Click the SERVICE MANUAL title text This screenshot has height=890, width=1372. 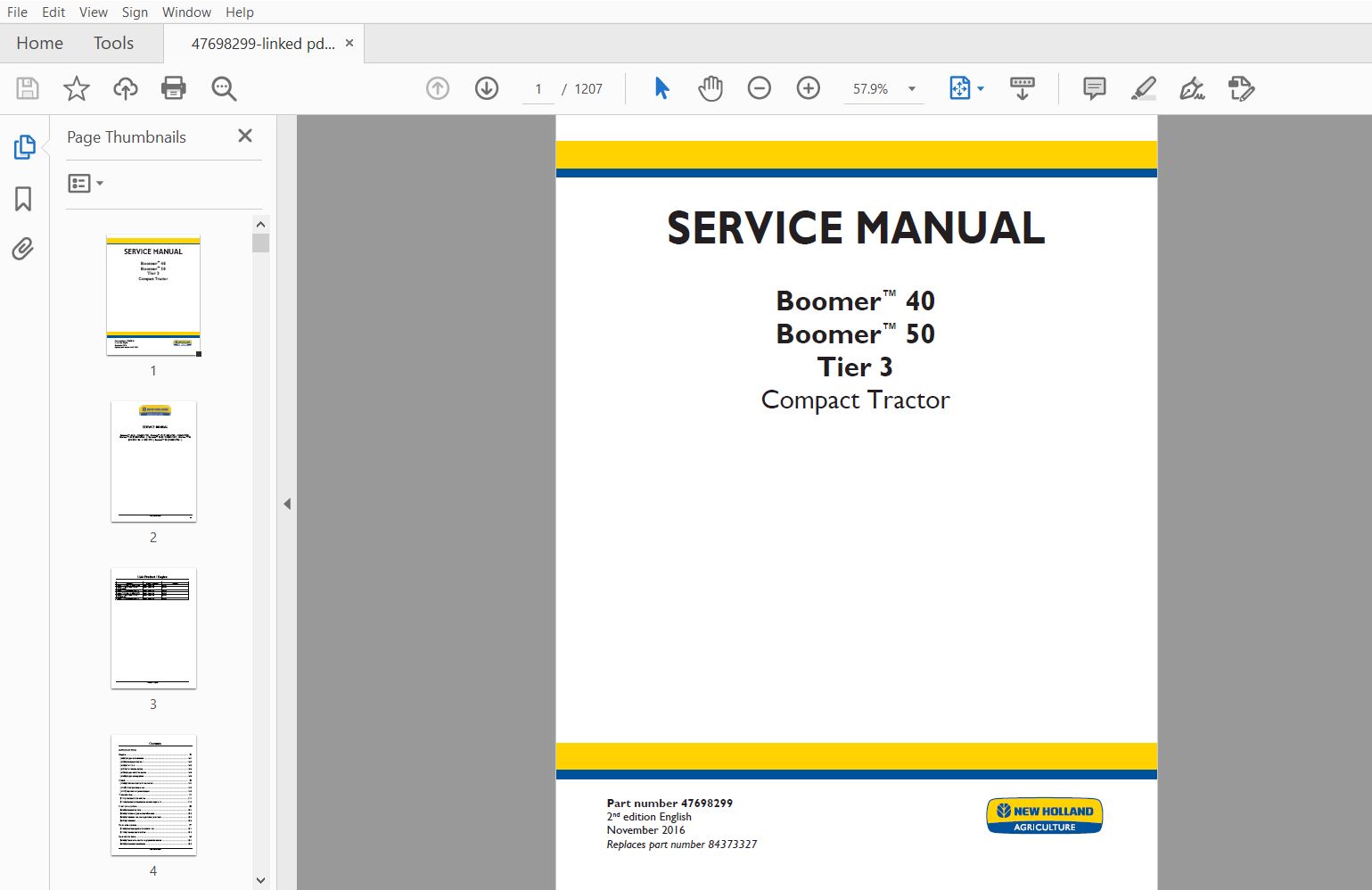click(x=856, y=228)
